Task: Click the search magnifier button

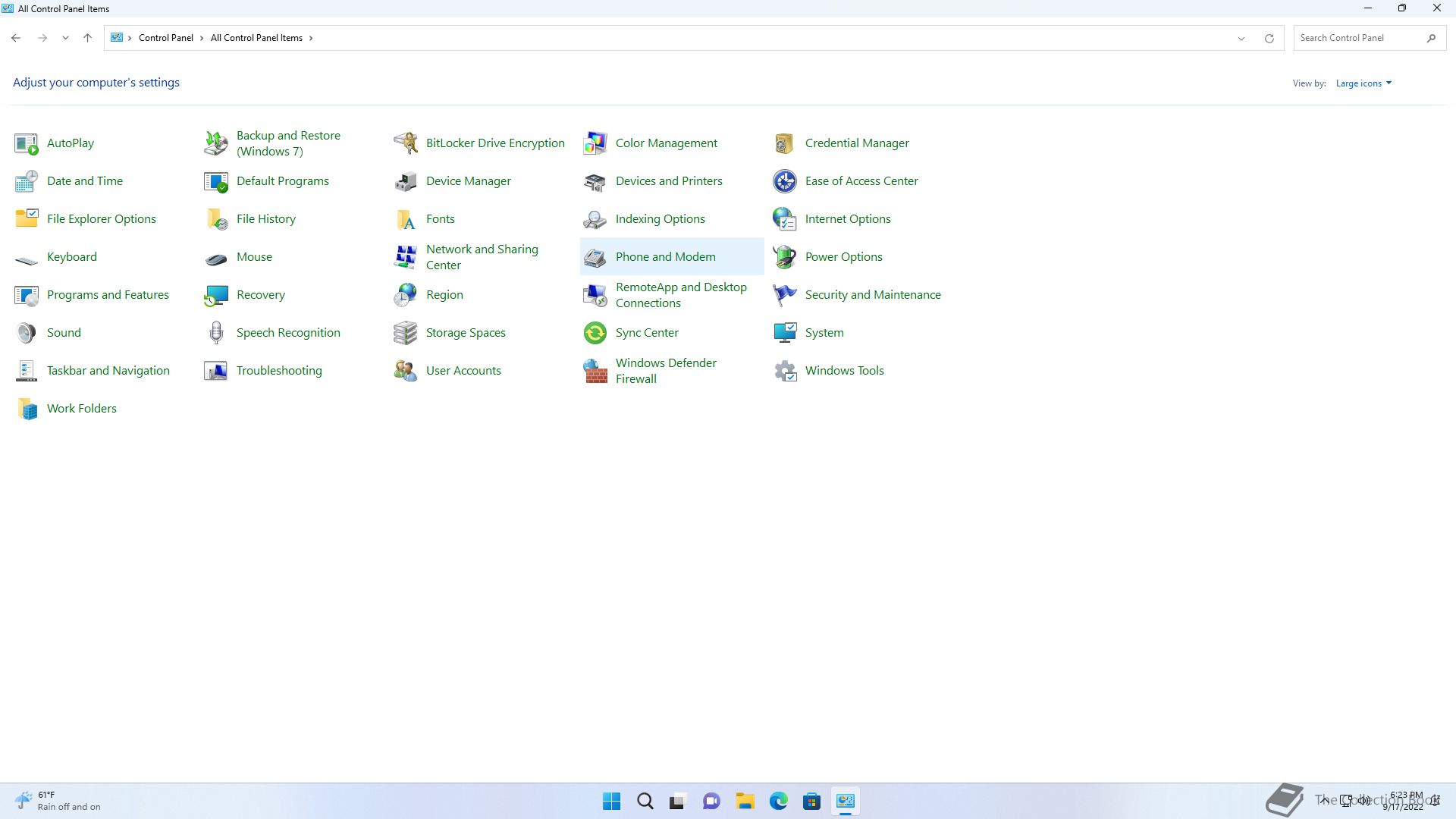Action: pyautogui.click(x=1431, y=38)
